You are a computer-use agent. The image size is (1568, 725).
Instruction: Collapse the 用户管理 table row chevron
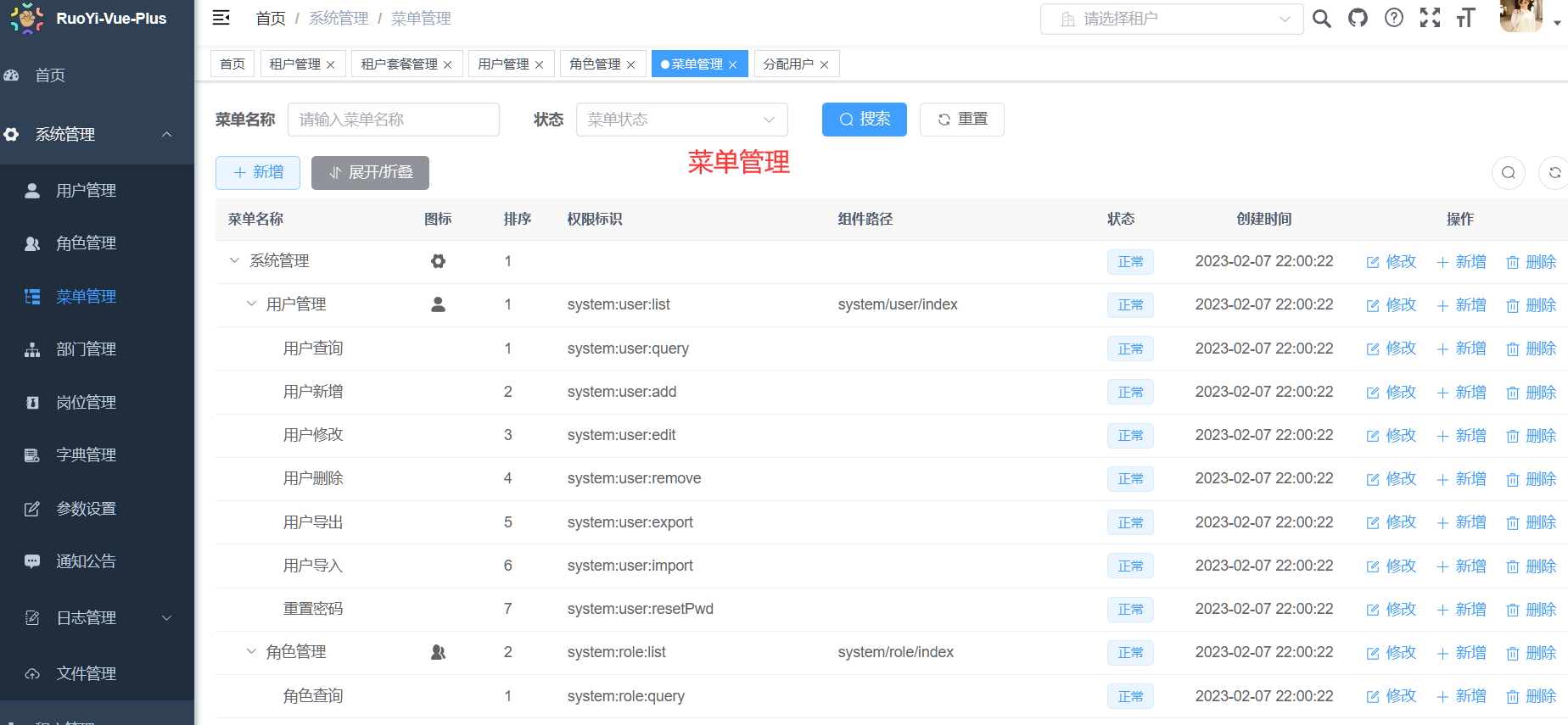tap(251, 304)
